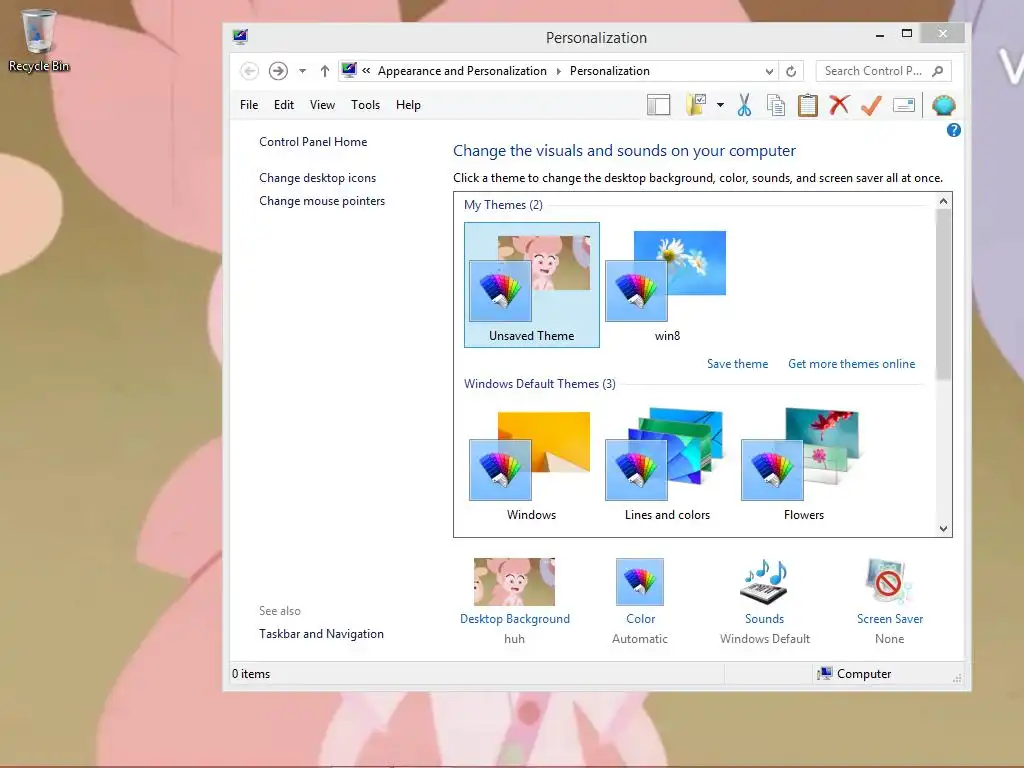Open the File menu
Screen dimensions: 1024x768
(x=249, y=104)
